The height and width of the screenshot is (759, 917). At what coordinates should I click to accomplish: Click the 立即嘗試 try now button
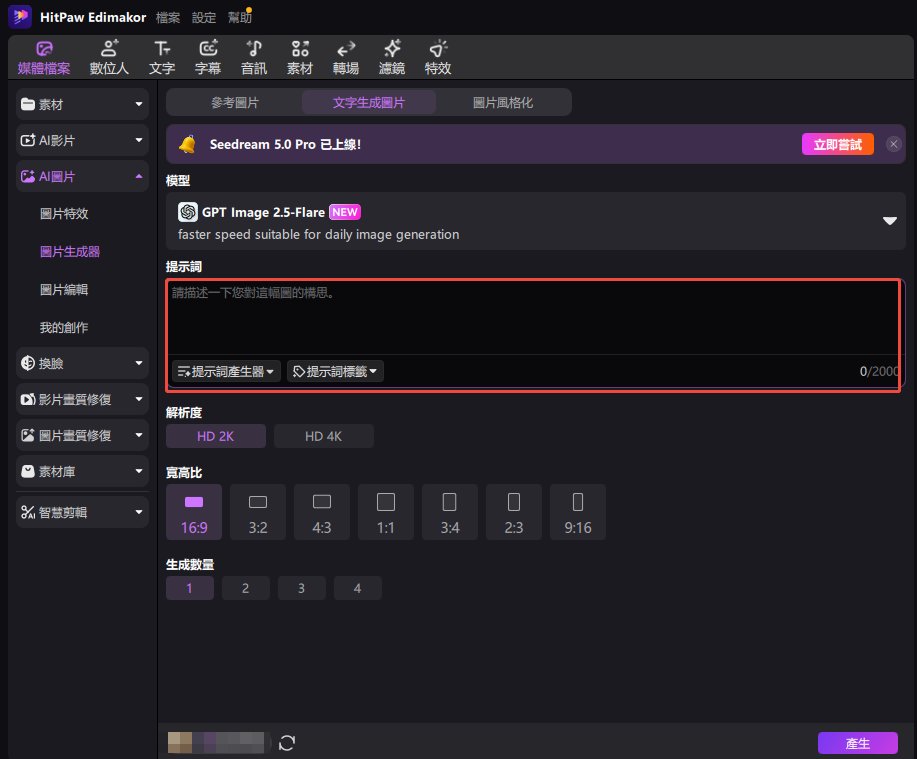(x=837, y=144)
